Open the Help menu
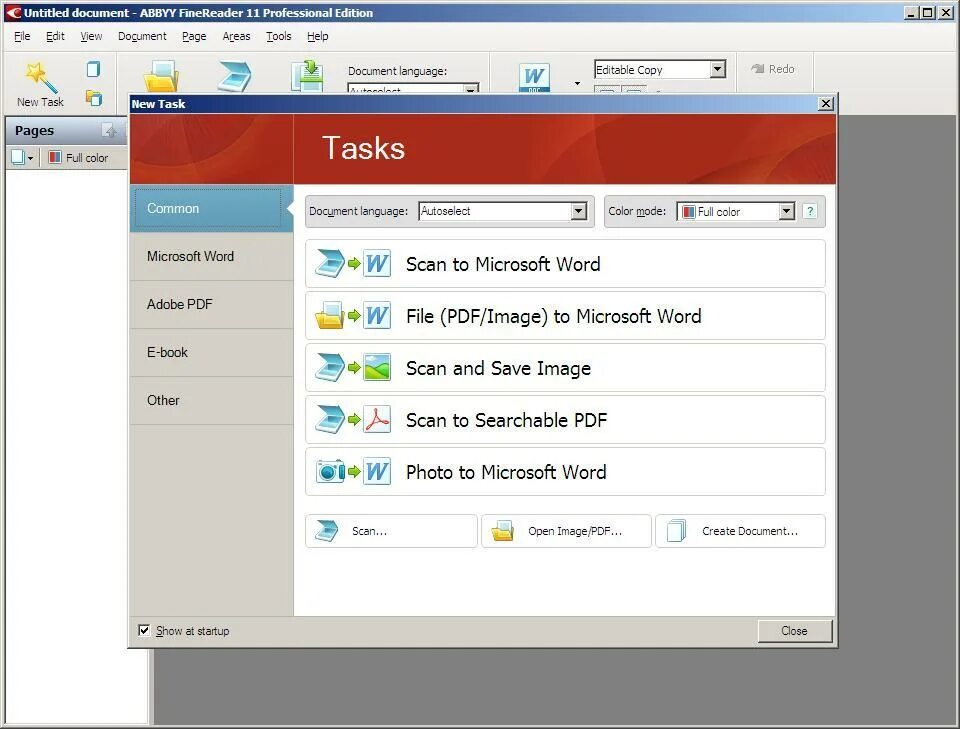The width and height of the screenshot is (960, 729). click(x=318, y=36)
